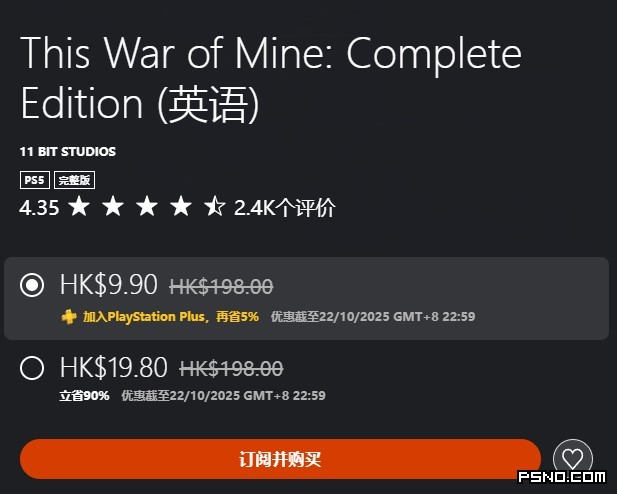
Task: Click the PSNO.COM watermark
Action: (x=561, y=477)
